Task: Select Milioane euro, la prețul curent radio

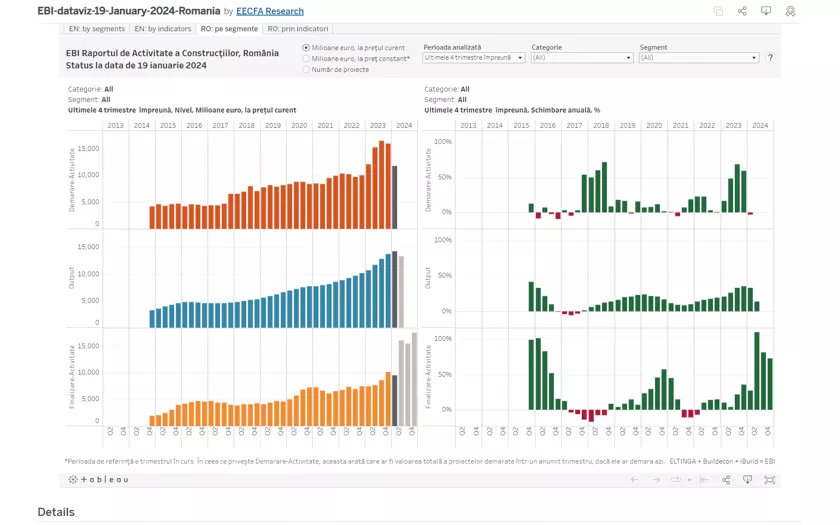Action: click(306, 48)
